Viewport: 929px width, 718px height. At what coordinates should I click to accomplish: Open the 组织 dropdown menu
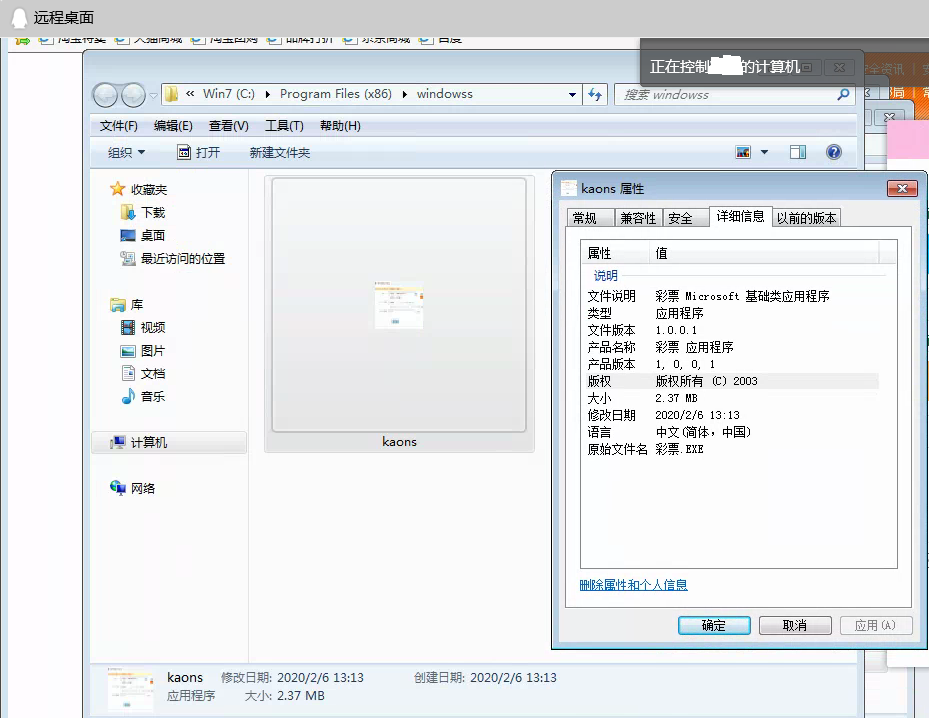point(126,152)
